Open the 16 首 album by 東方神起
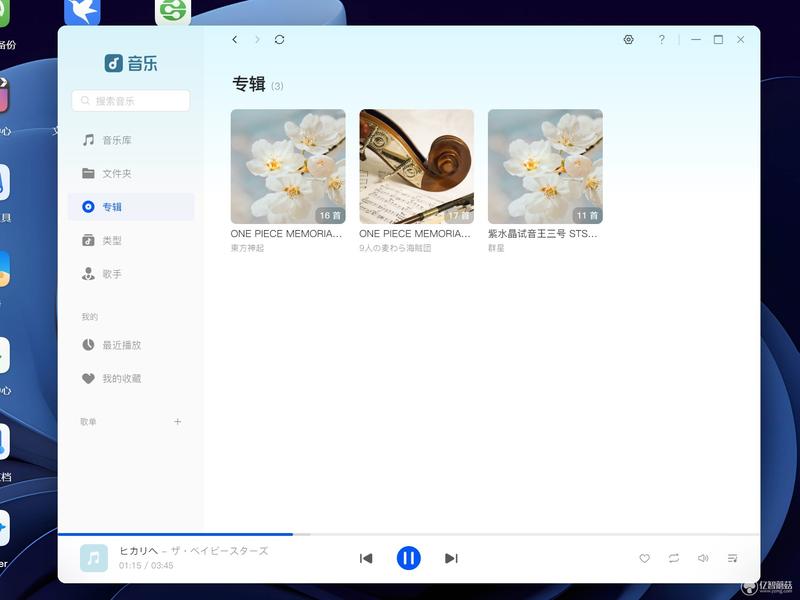800x600 pixels. coord(288,166)
